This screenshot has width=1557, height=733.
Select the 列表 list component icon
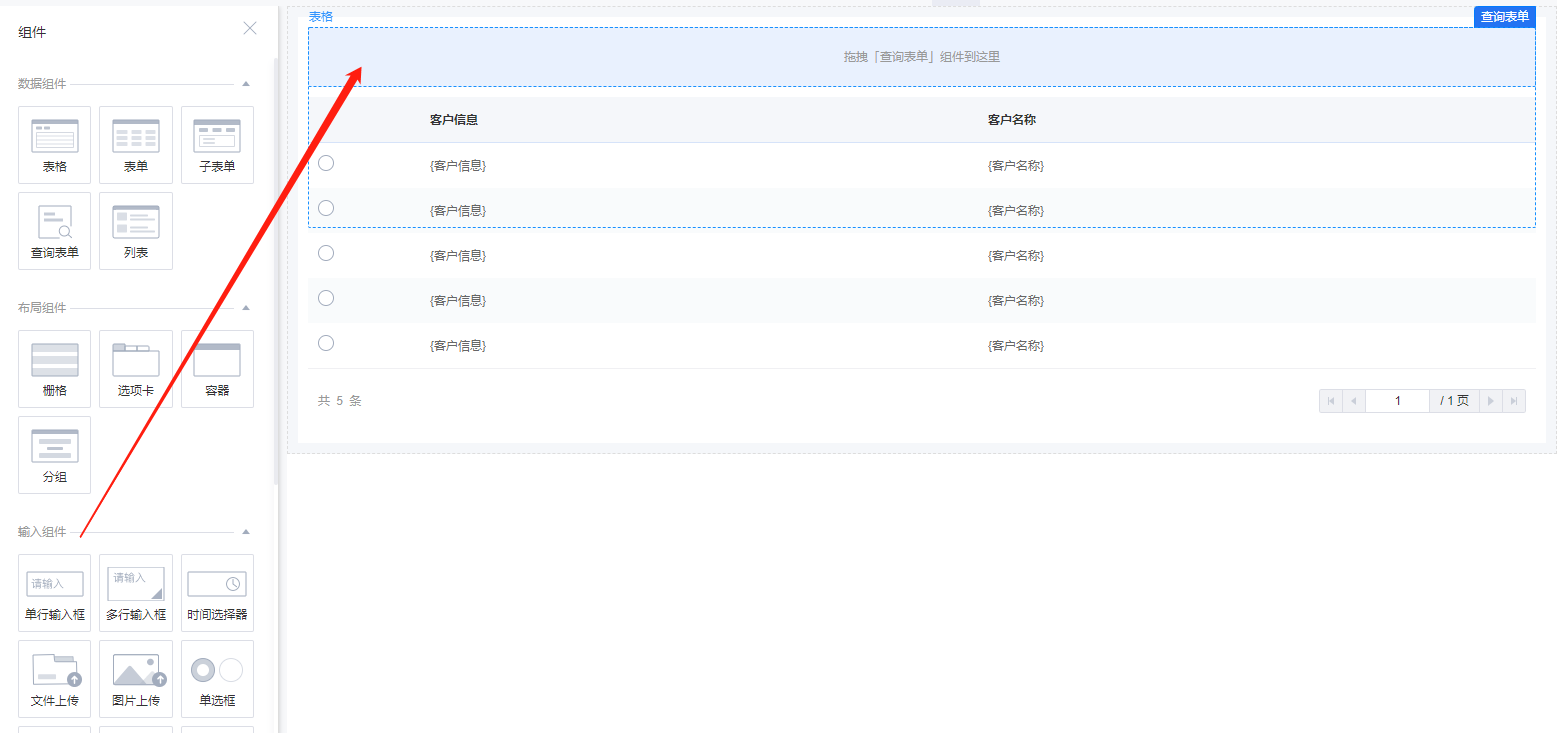[x=136, y=231]
